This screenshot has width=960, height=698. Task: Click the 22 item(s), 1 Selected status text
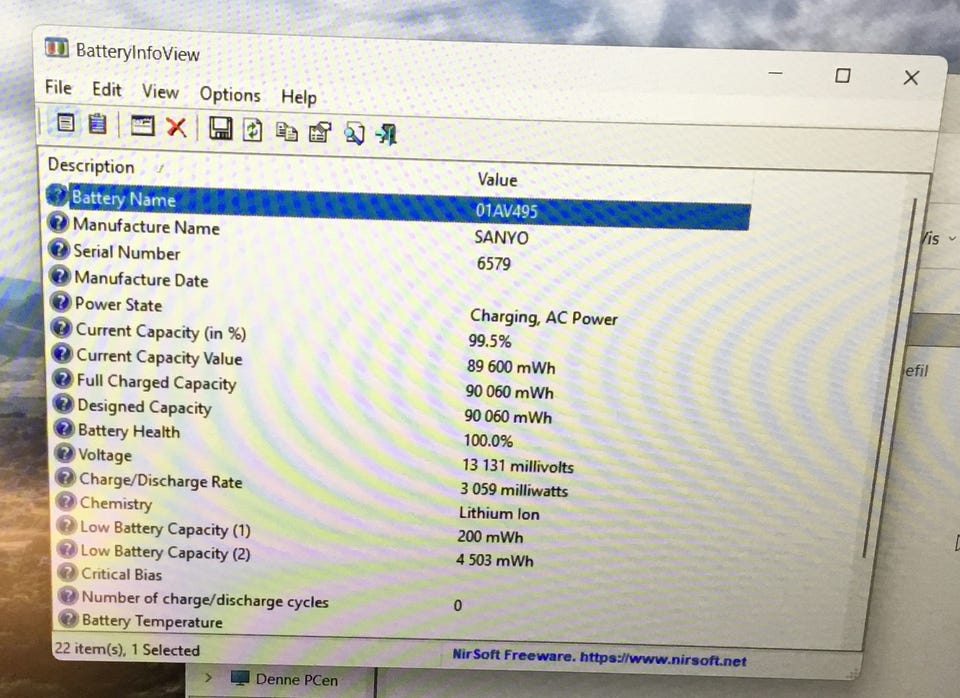[127, 649]
